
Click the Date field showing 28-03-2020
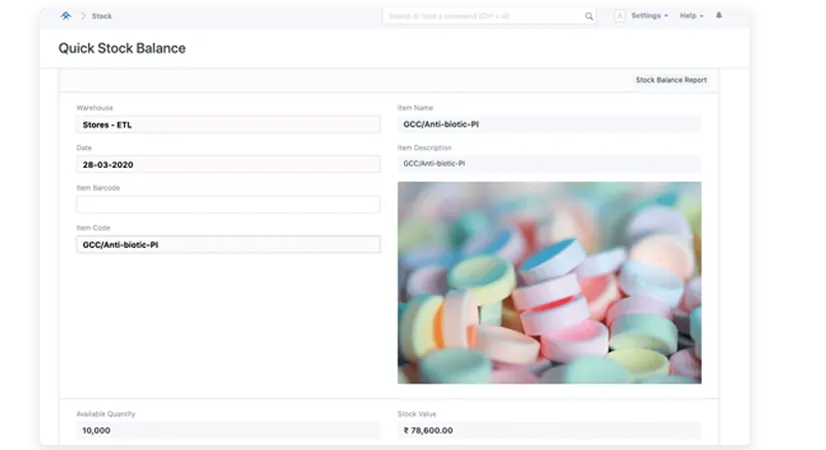(228, 164)
